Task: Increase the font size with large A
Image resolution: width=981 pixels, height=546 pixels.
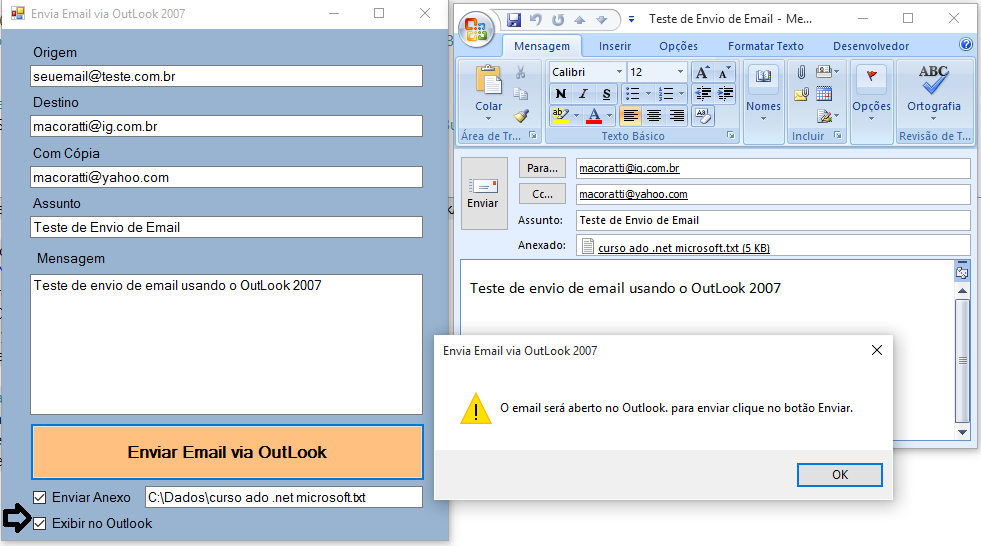Action: 703,73
